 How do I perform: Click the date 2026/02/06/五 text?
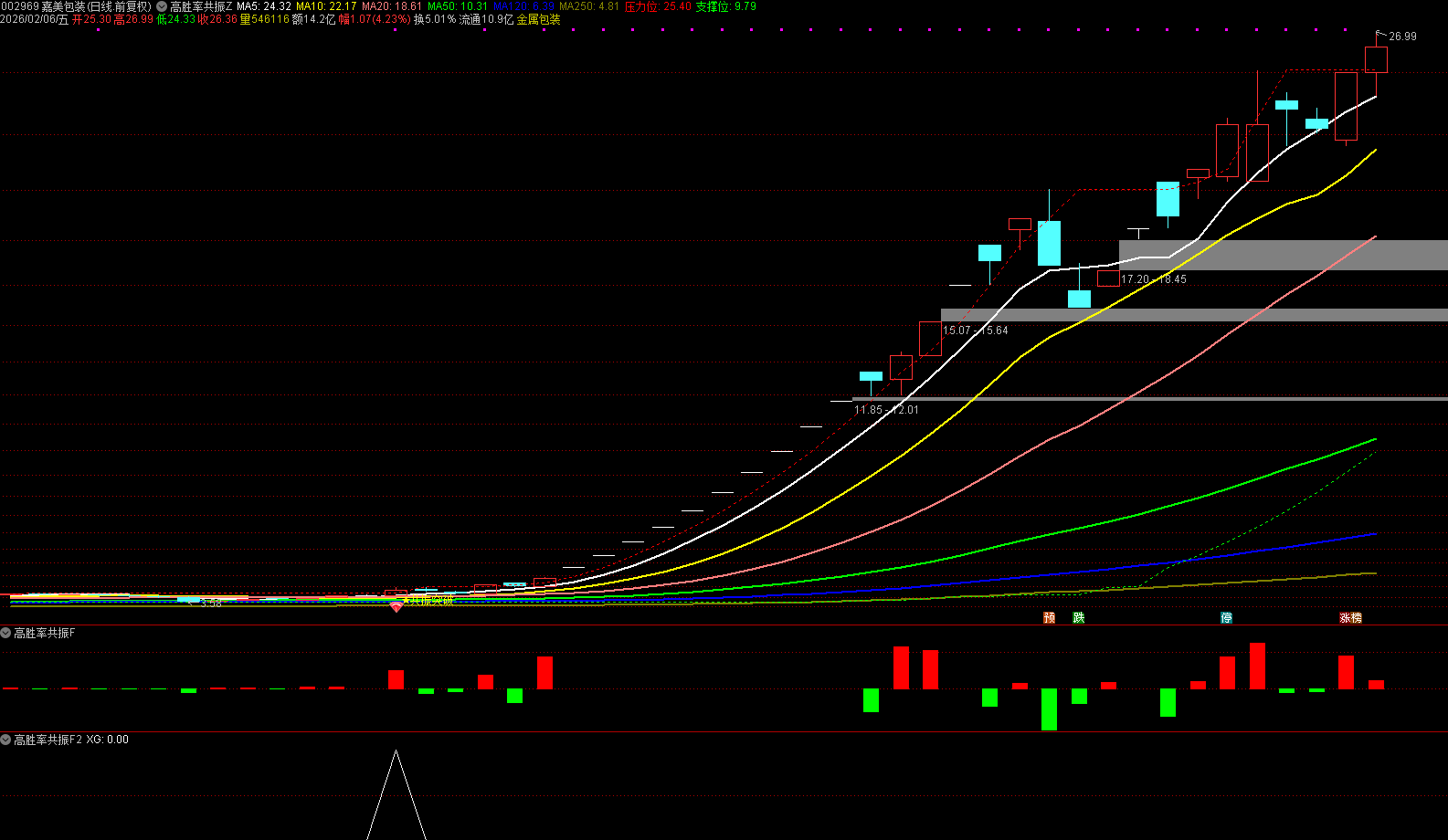click(x=35, y=19)
